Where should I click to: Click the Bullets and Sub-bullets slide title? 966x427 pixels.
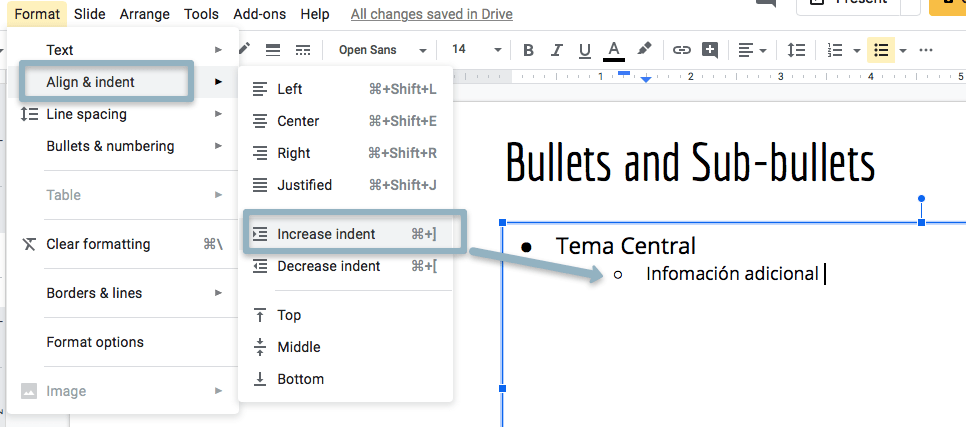tap(690, 162)
